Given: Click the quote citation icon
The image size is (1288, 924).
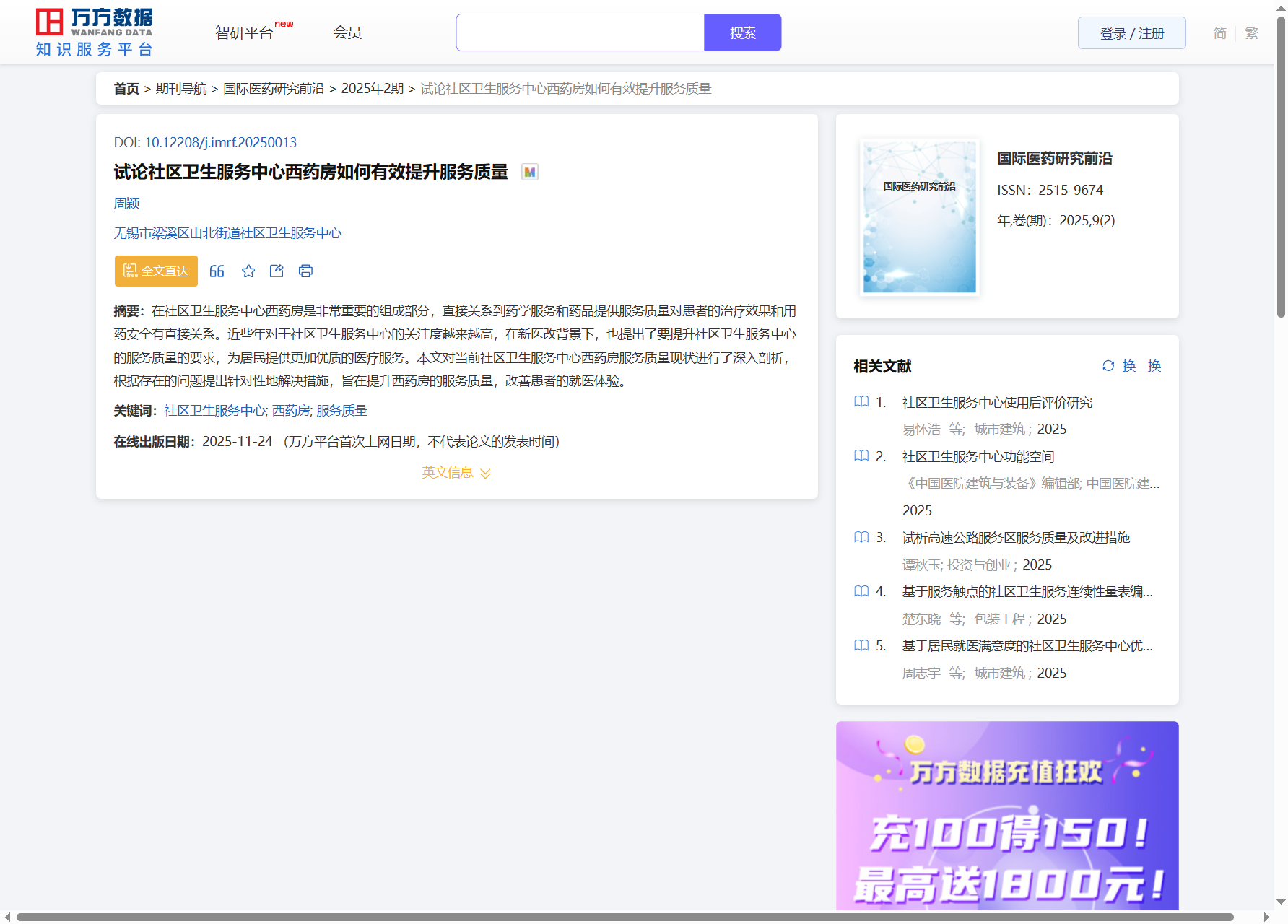Looking at the screenshot, I should (217, 271).
